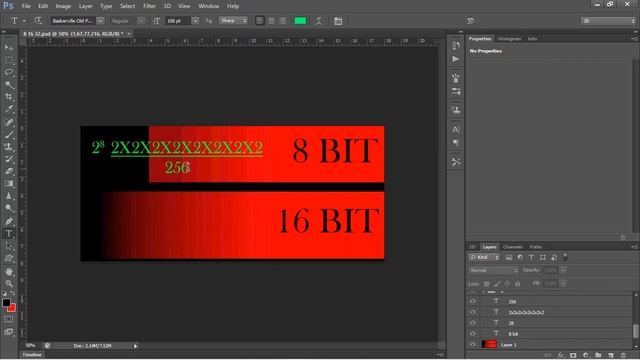640x360 pixels.
Task: Select the Hand tool
Action: coord(9,271)
